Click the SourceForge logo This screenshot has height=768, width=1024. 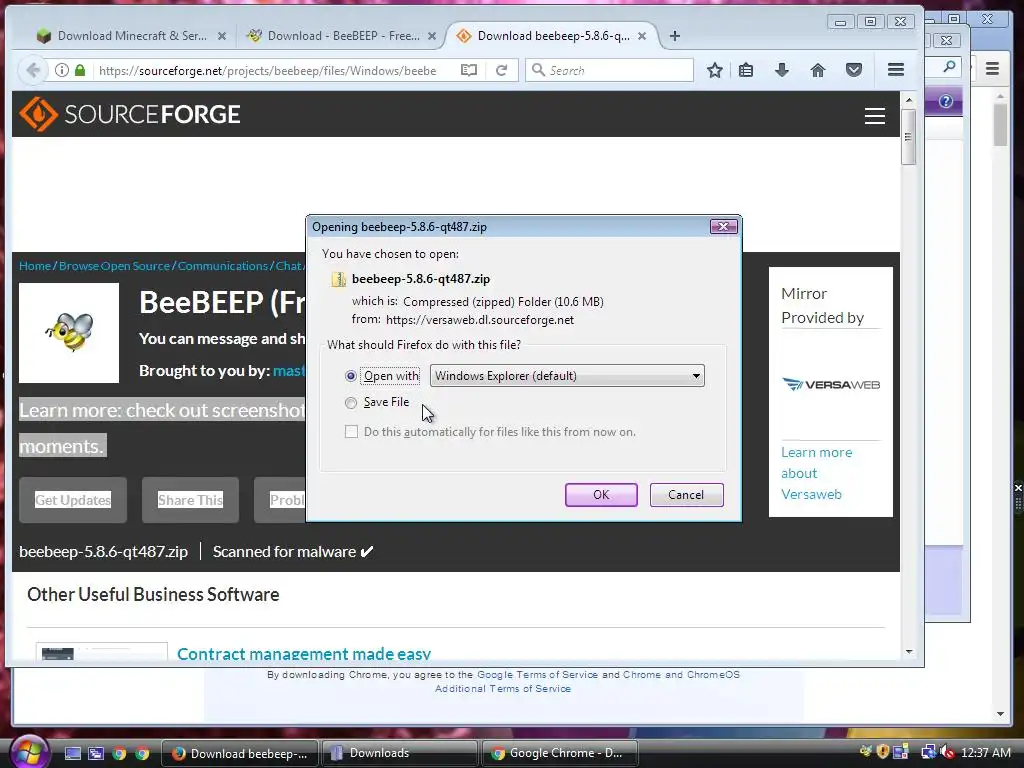(x=129, y=114)
